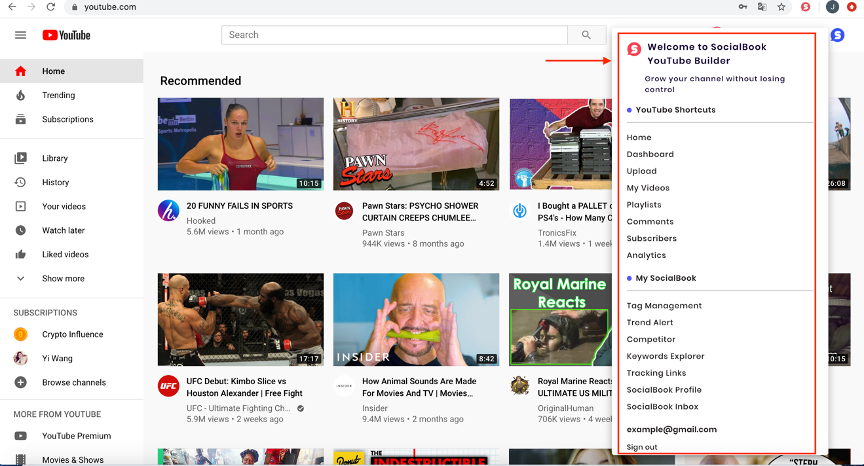Focus the YouTube search field
Viewport: 864px width, 466px height.
click(x=395, y=35)
